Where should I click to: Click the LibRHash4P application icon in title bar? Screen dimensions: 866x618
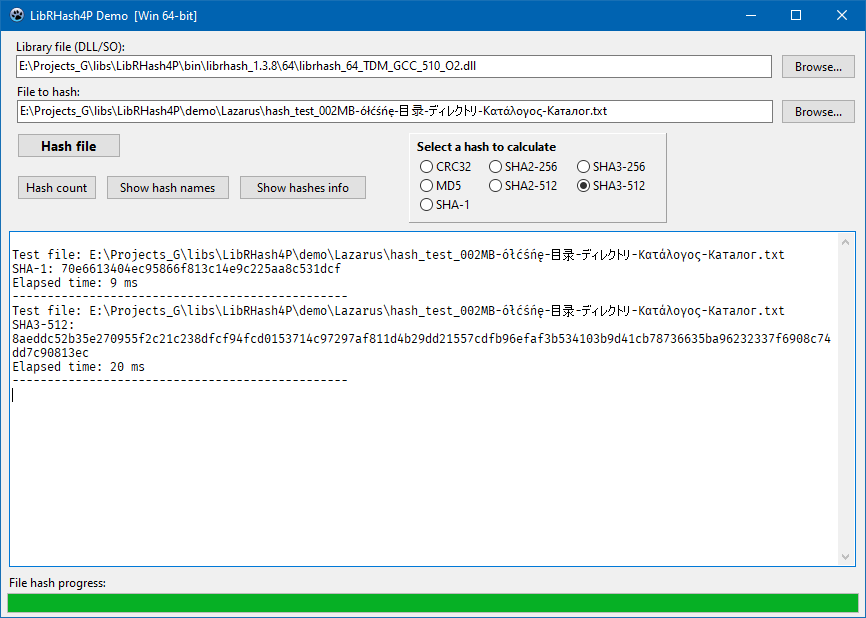click(15, 15)
